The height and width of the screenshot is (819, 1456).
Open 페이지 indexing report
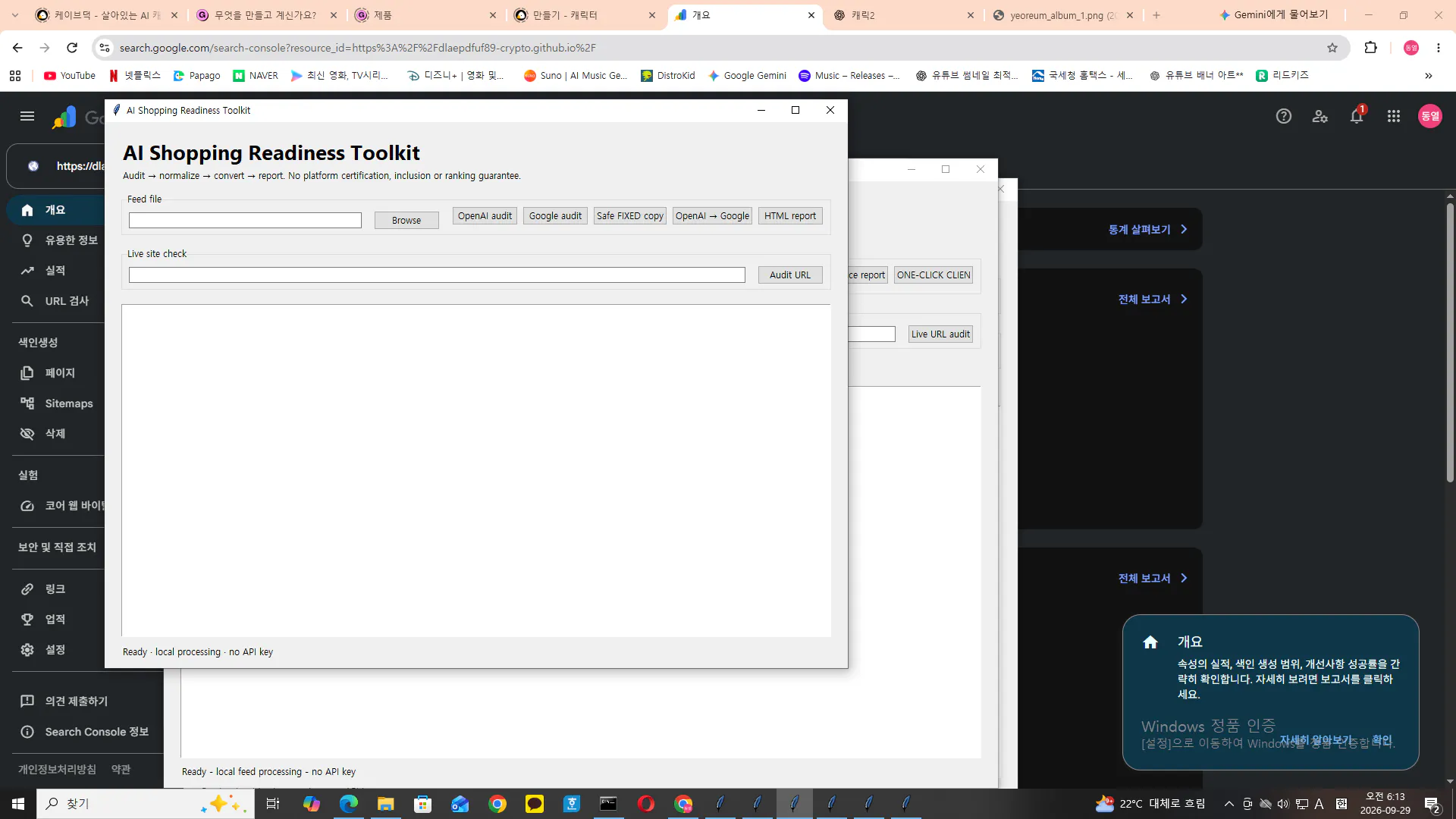57,373
